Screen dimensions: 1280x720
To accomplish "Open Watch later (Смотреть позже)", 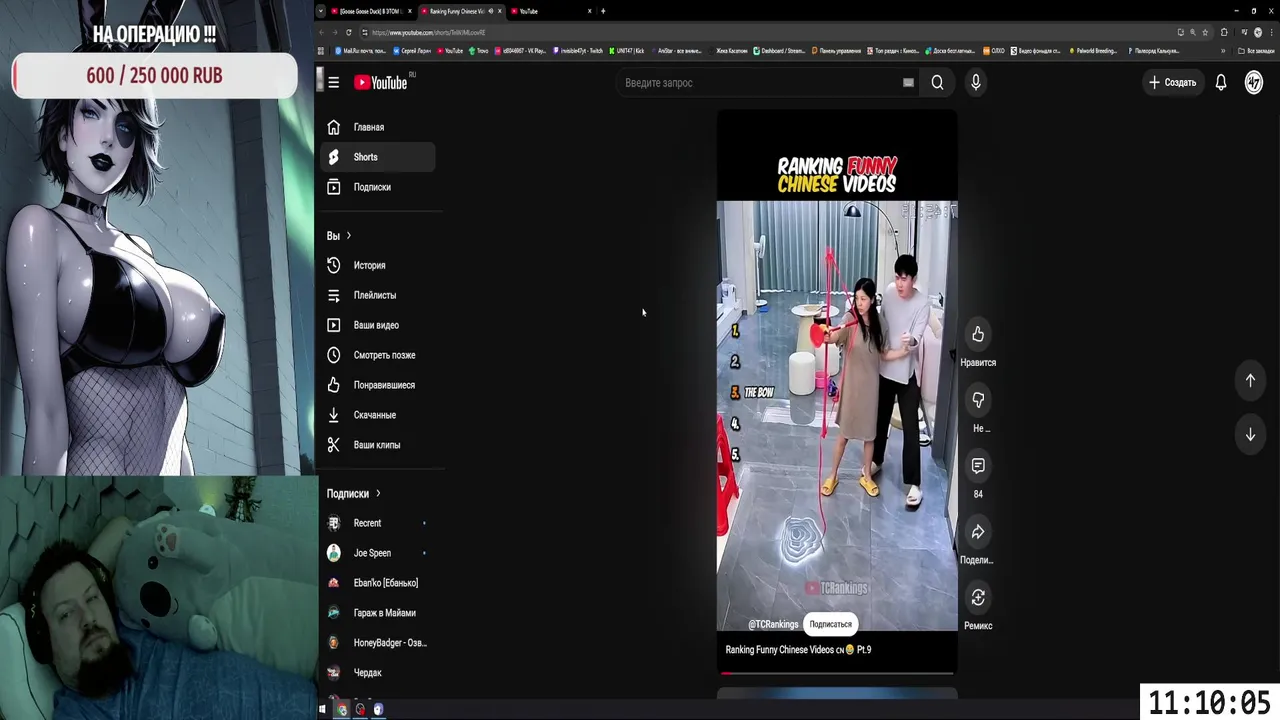I will [378, 355].
